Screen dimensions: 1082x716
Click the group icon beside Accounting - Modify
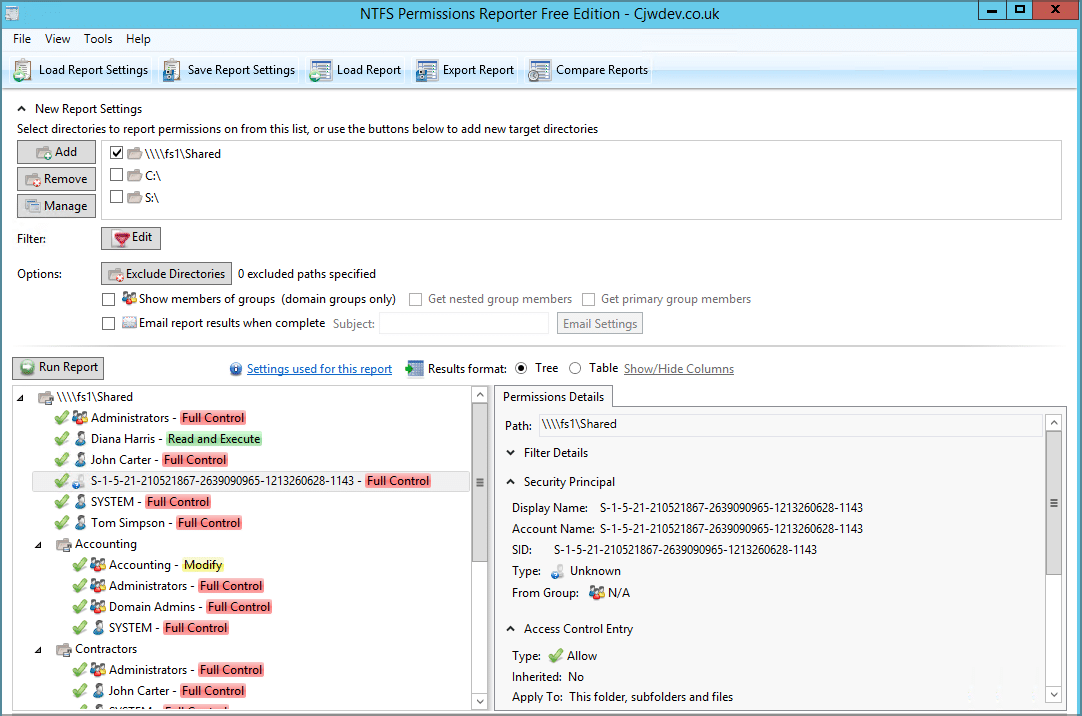(x=98, y=564)
